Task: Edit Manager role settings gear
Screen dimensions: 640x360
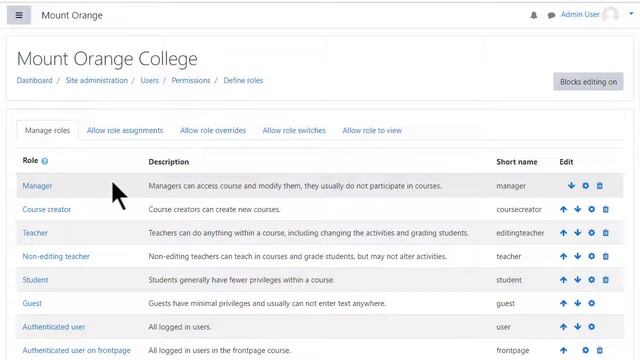Action: coord(585,186)
